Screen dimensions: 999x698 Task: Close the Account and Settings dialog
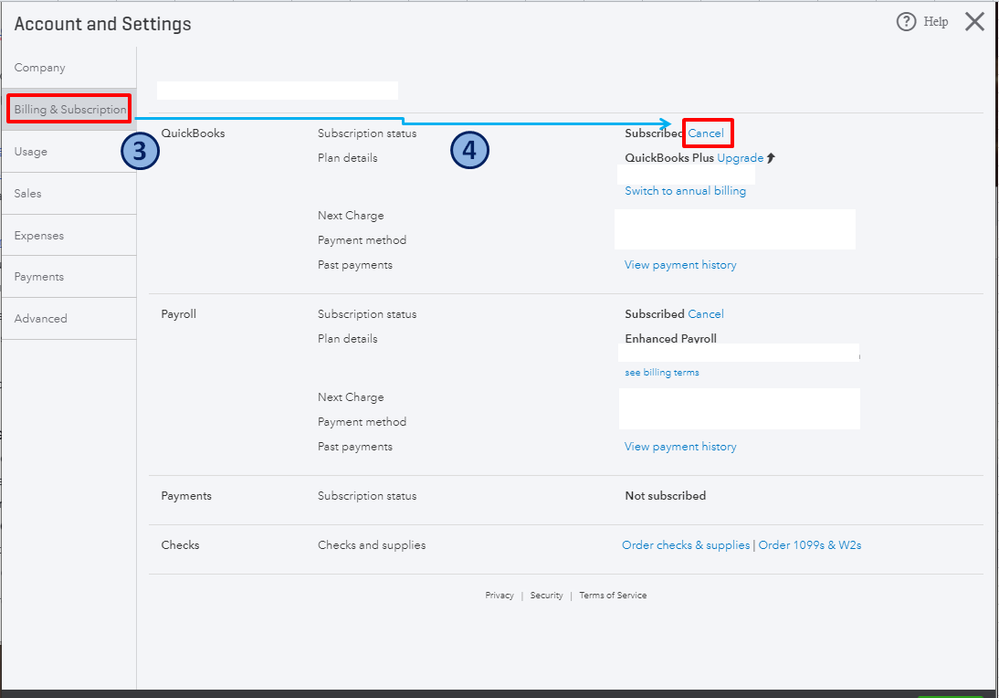(x=974, y=22)
